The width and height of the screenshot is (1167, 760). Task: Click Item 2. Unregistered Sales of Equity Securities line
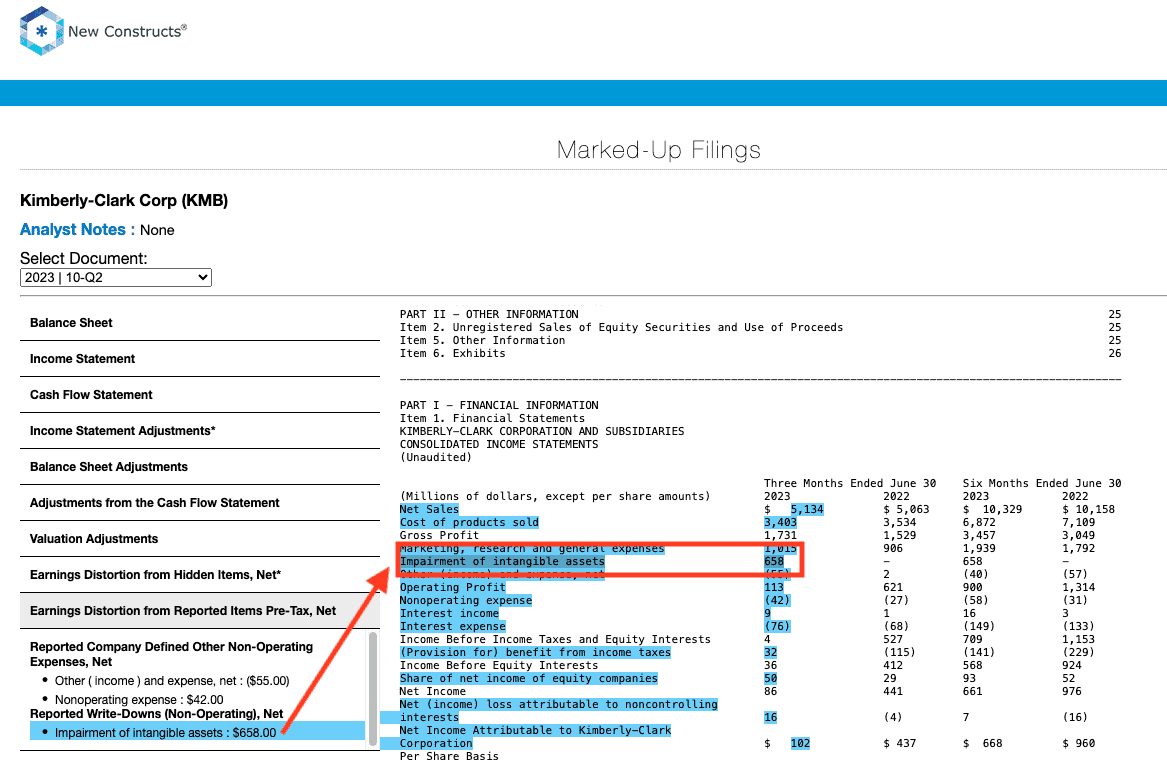621,328
